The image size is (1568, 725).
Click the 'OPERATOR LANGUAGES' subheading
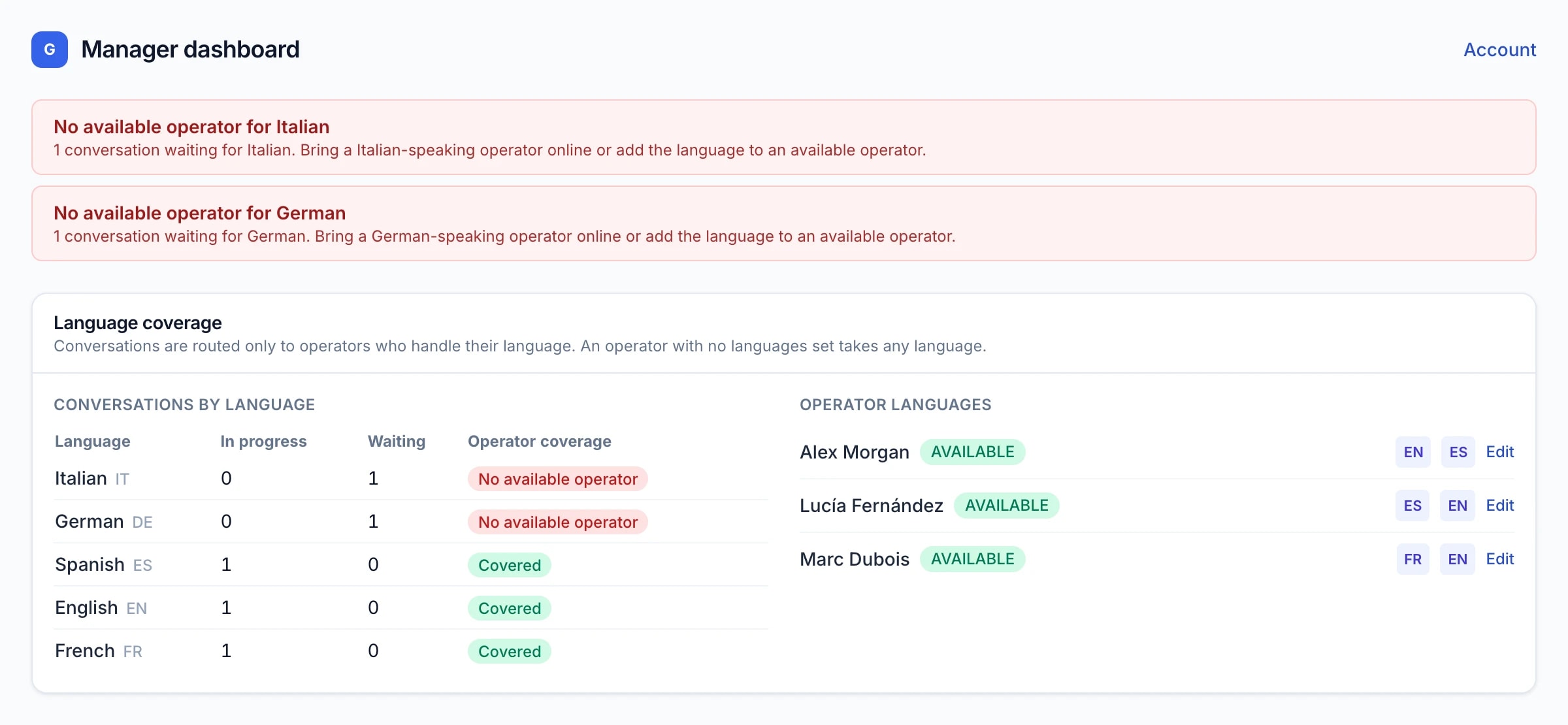pyautogui.click(x=896, y=405)
